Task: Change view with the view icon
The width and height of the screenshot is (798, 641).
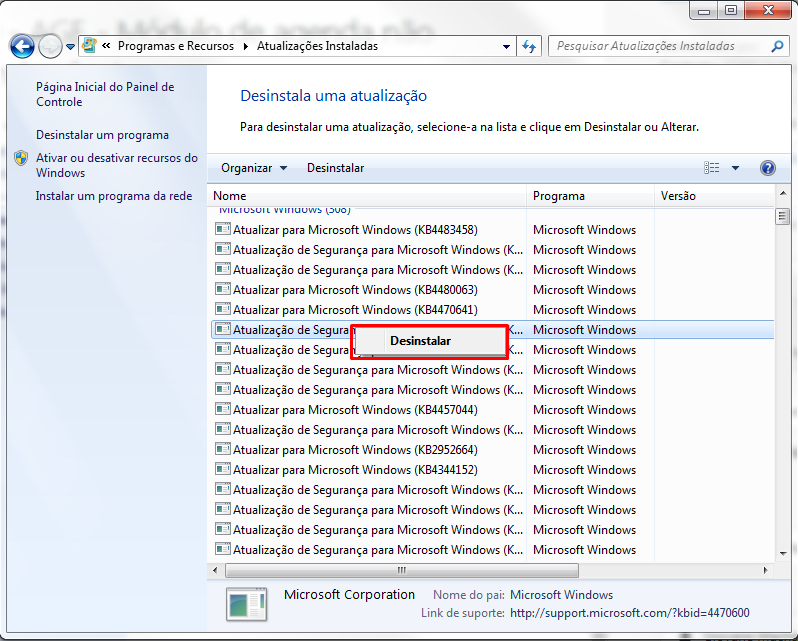Action: [x=711, y=168]
